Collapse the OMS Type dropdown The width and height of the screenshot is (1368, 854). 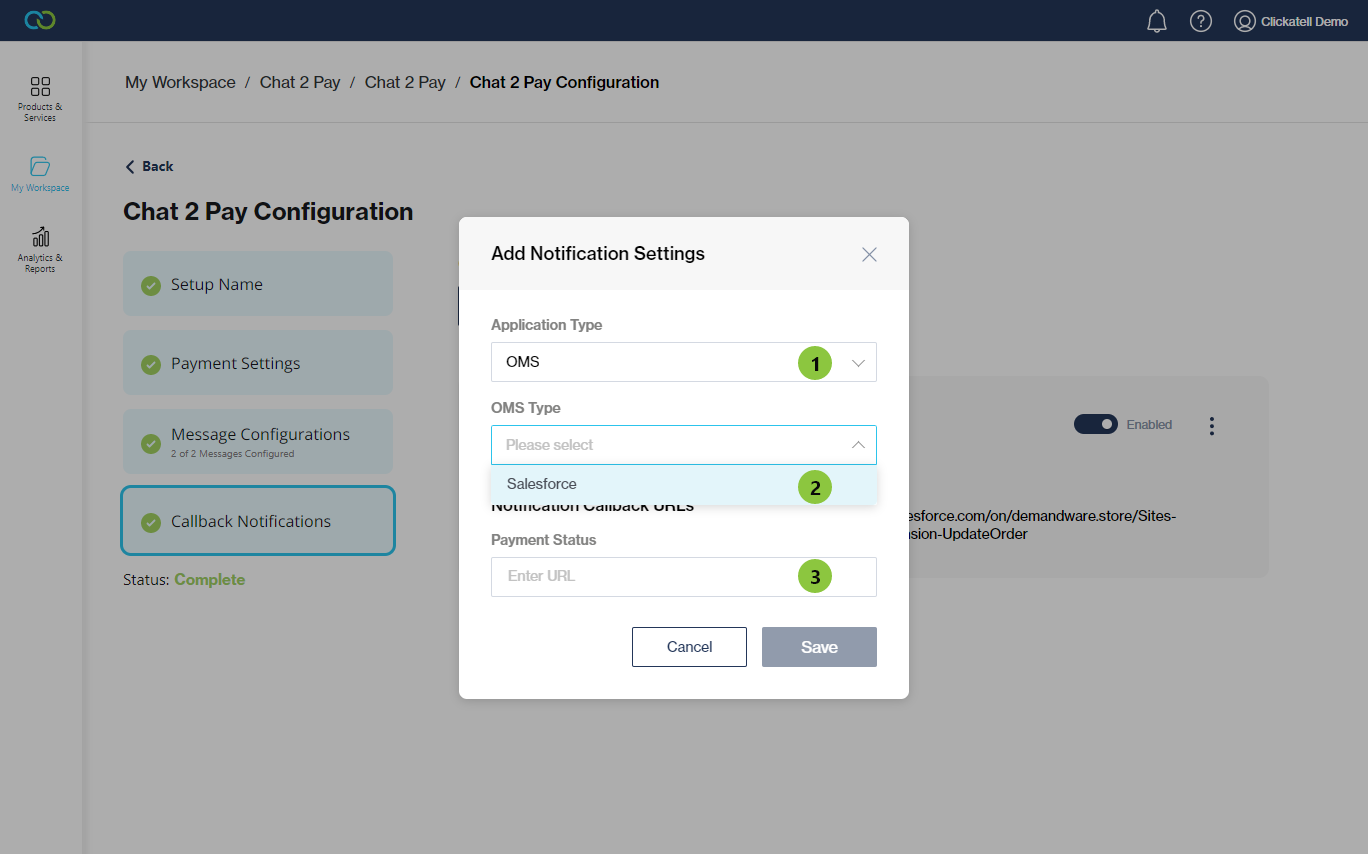tap(857, 444)
